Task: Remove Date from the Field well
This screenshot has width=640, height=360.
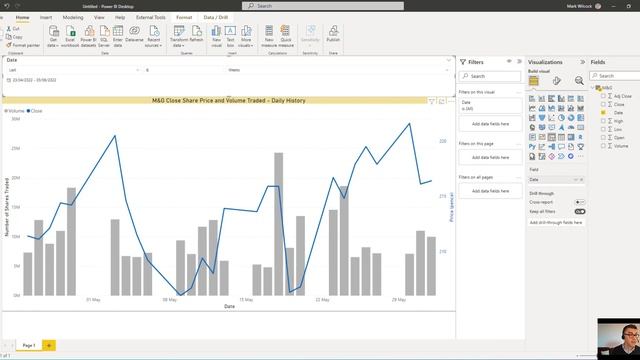Action: click(582, 180)
